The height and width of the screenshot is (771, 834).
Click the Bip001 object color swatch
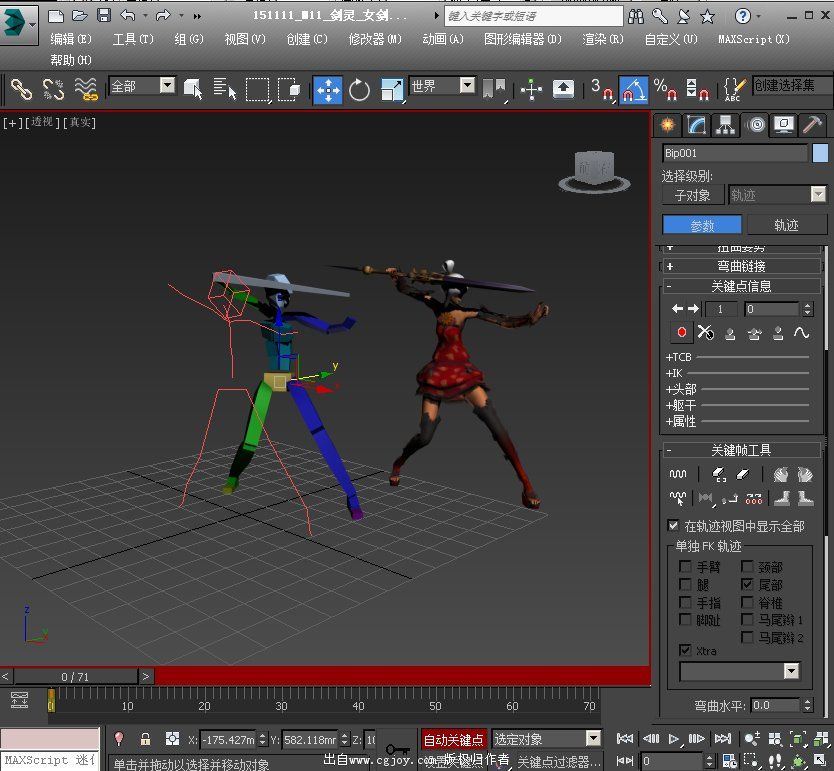click(820, 153)
